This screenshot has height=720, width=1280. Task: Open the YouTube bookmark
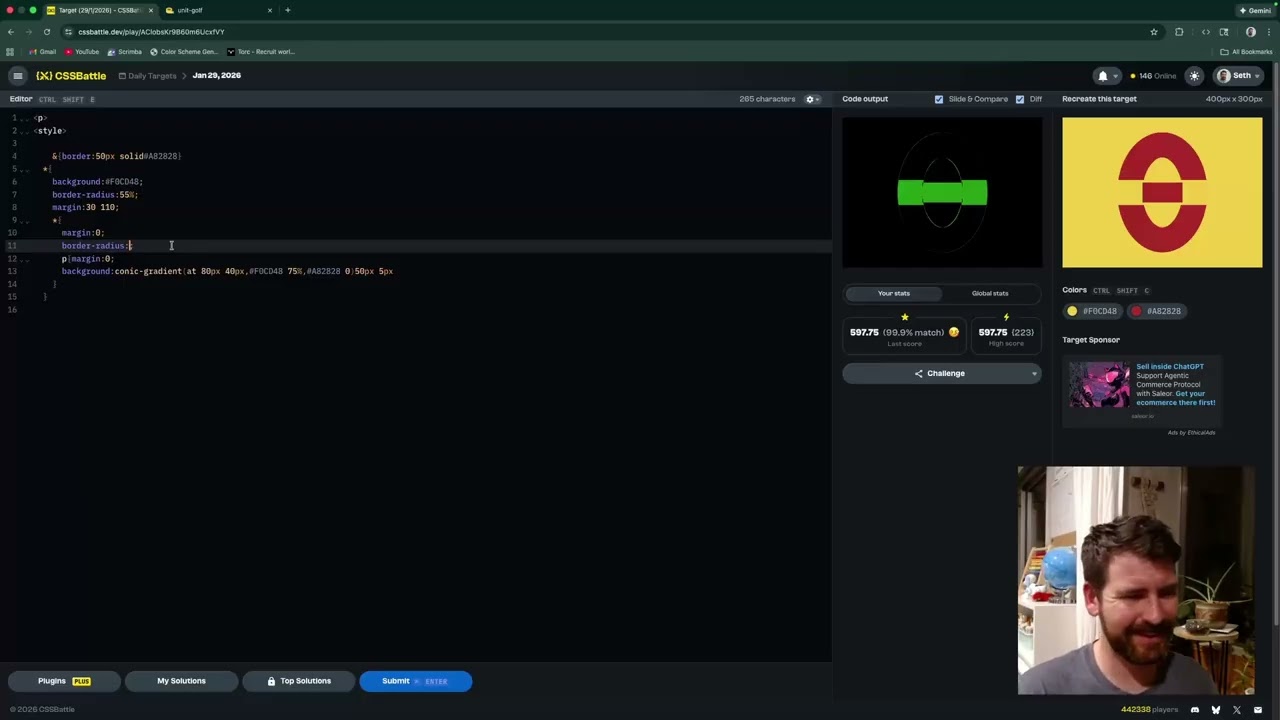[x=82, y=52]
